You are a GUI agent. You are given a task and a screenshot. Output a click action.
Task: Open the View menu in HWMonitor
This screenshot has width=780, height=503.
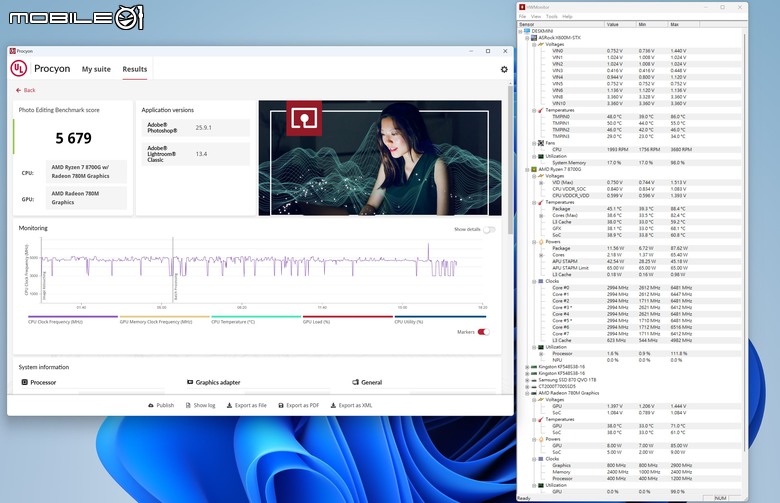coord(536,16)
